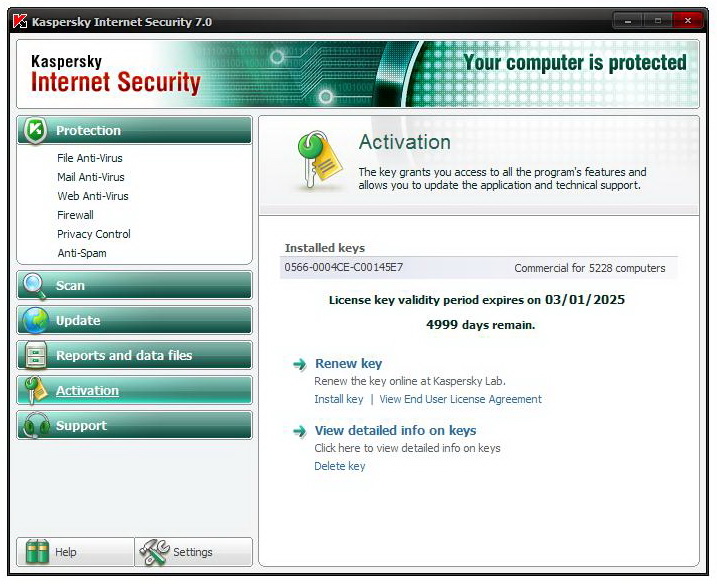Screen dimensions: 717x584
Task: Click View detailed info on keys
Action: pos(396,430)
